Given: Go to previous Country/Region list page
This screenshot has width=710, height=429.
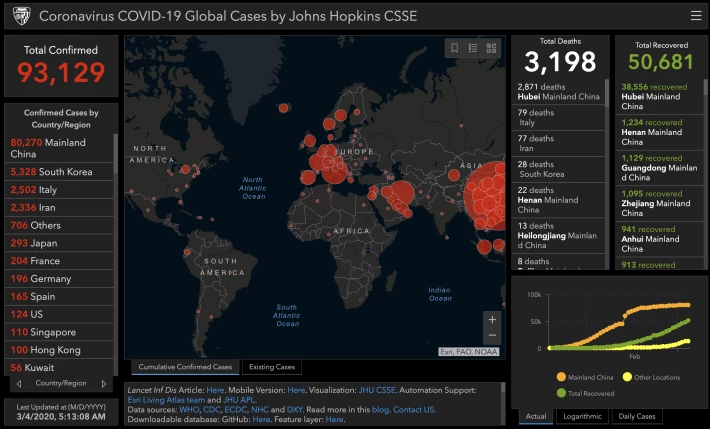Looking at the screenshot, I should (x=19, y=384).
